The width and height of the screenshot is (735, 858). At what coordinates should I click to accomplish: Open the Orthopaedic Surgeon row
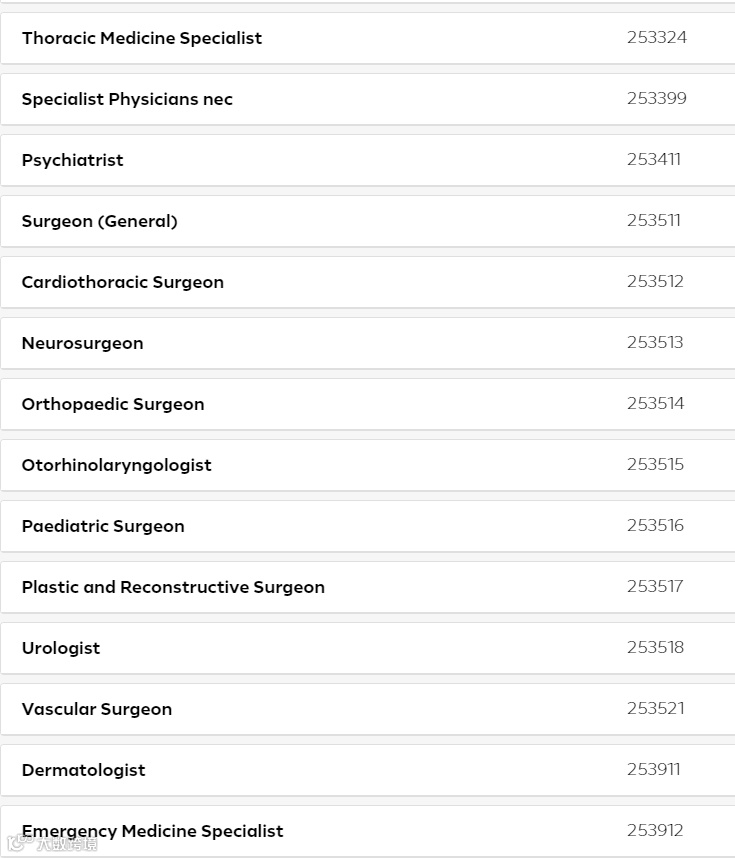pyautogui.click(x=113, y=404)
